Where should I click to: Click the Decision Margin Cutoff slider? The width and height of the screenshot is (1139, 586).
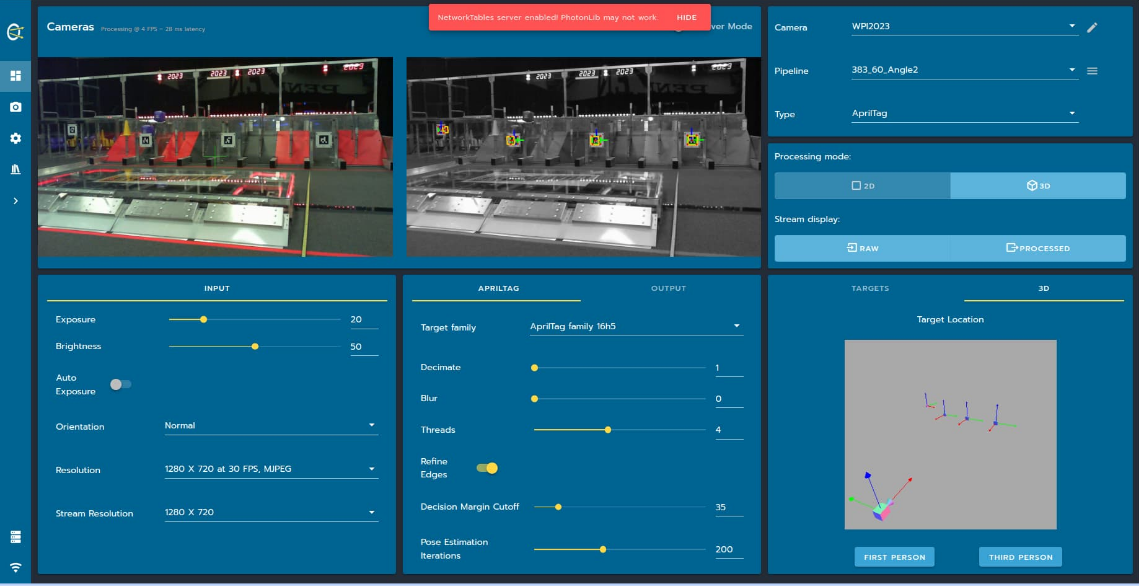620,507
